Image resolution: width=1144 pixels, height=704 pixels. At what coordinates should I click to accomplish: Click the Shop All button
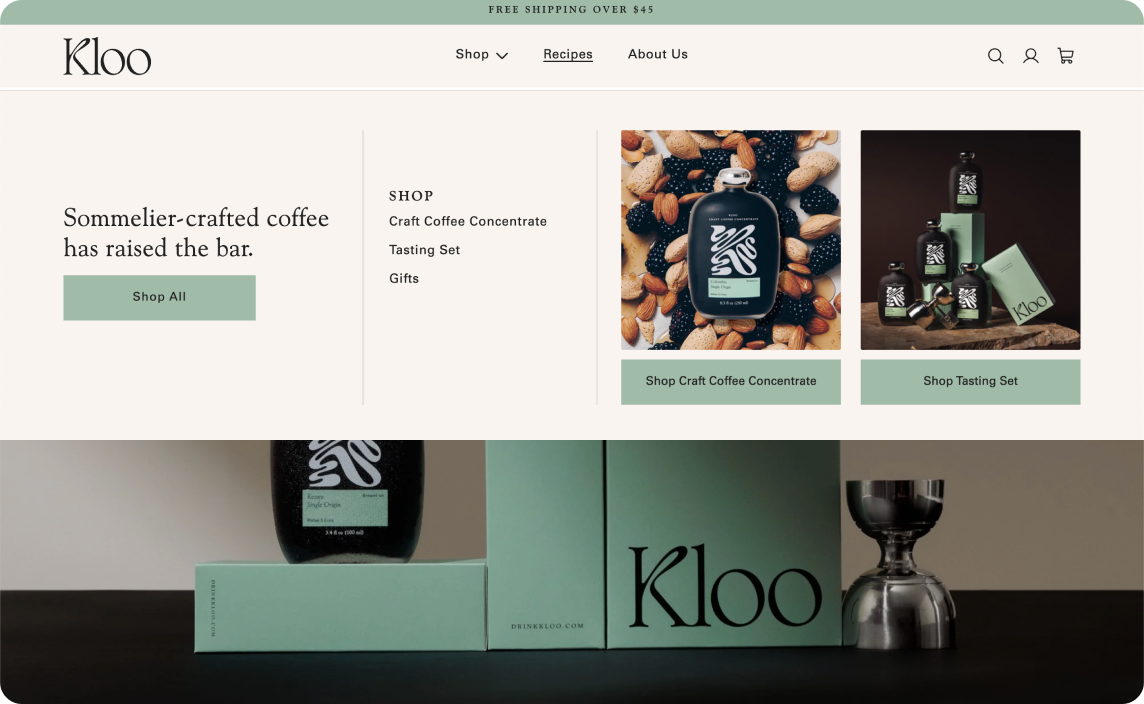[159, 298]
